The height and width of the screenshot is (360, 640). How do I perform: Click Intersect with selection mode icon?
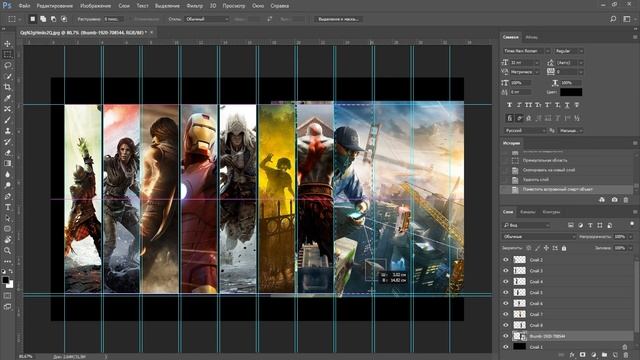[x=64, y=19]
